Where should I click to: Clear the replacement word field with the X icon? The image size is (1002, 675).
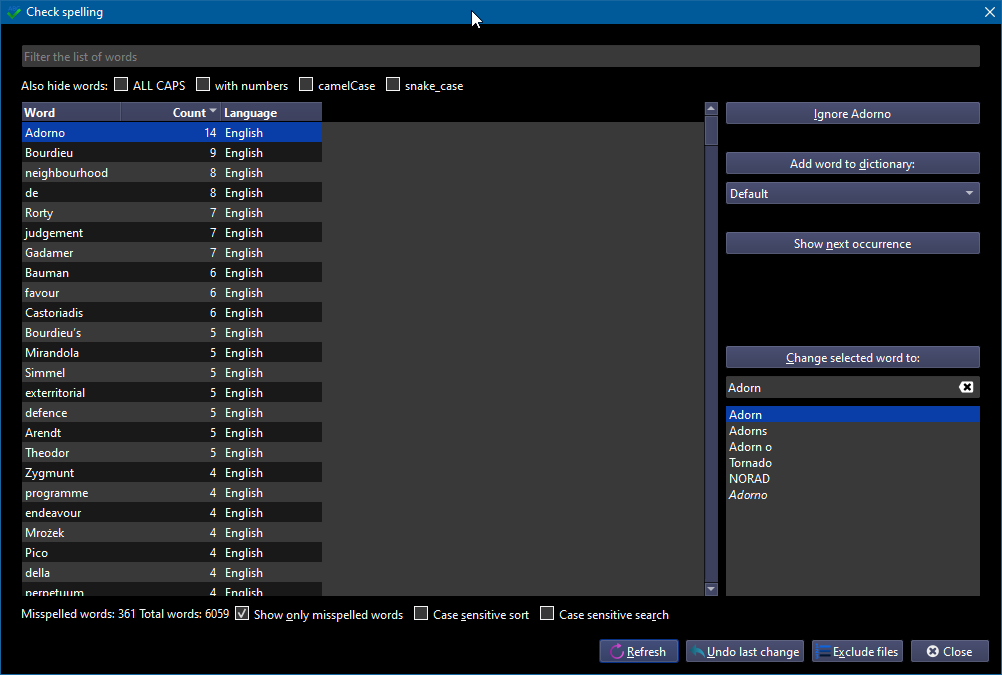click(x=966, y=387)
